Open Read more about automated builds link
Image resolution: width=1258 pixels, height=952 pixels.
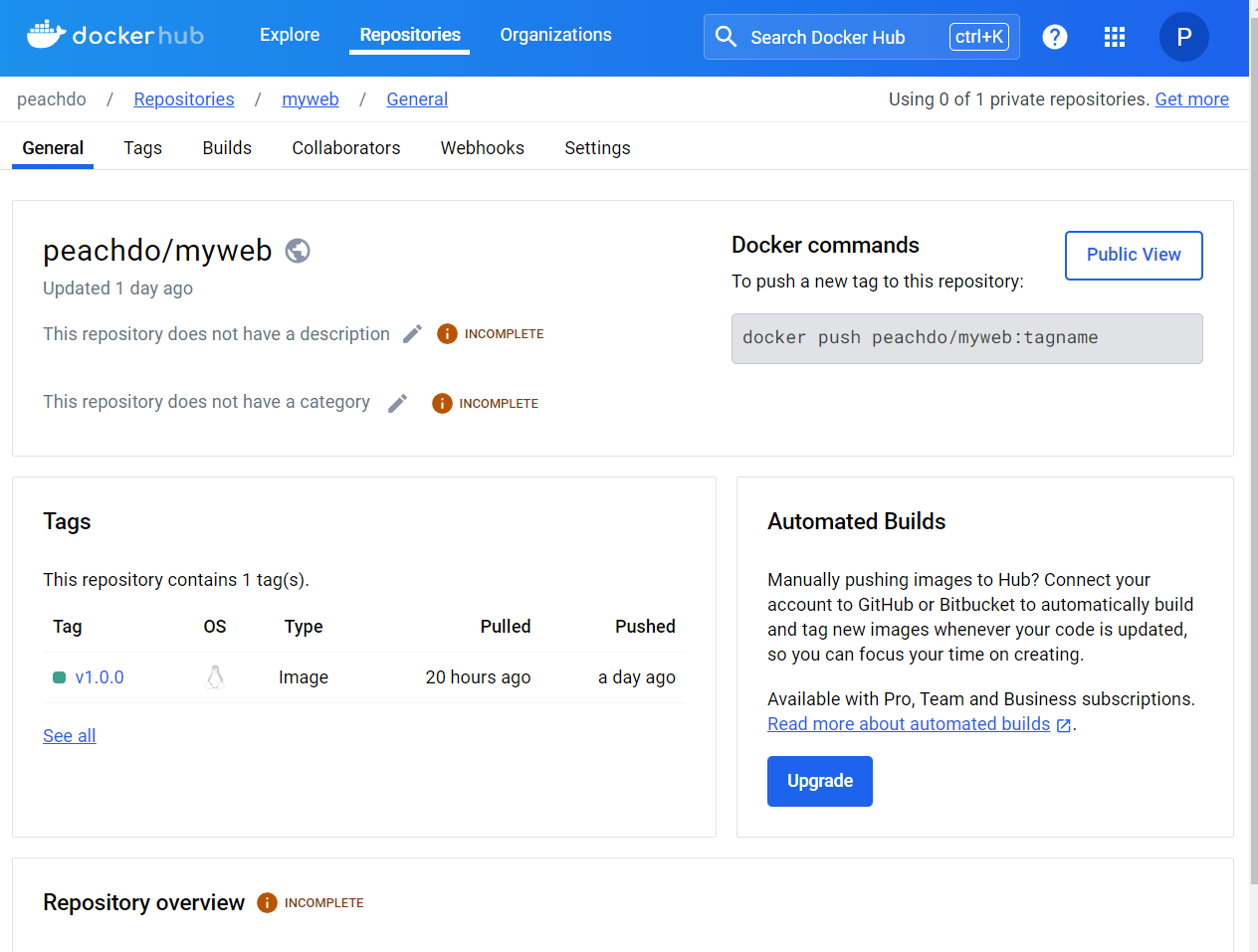point(909,724)
